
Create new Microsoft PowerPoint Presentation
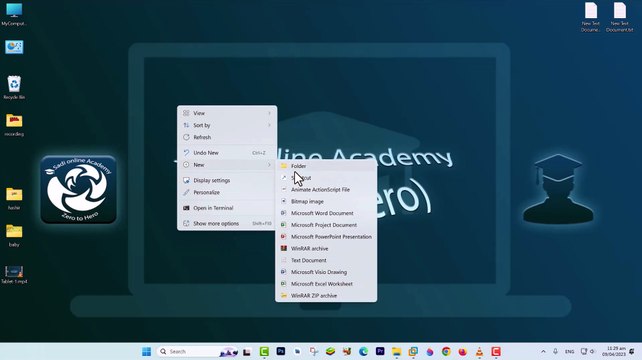click(x=326, y=237)
